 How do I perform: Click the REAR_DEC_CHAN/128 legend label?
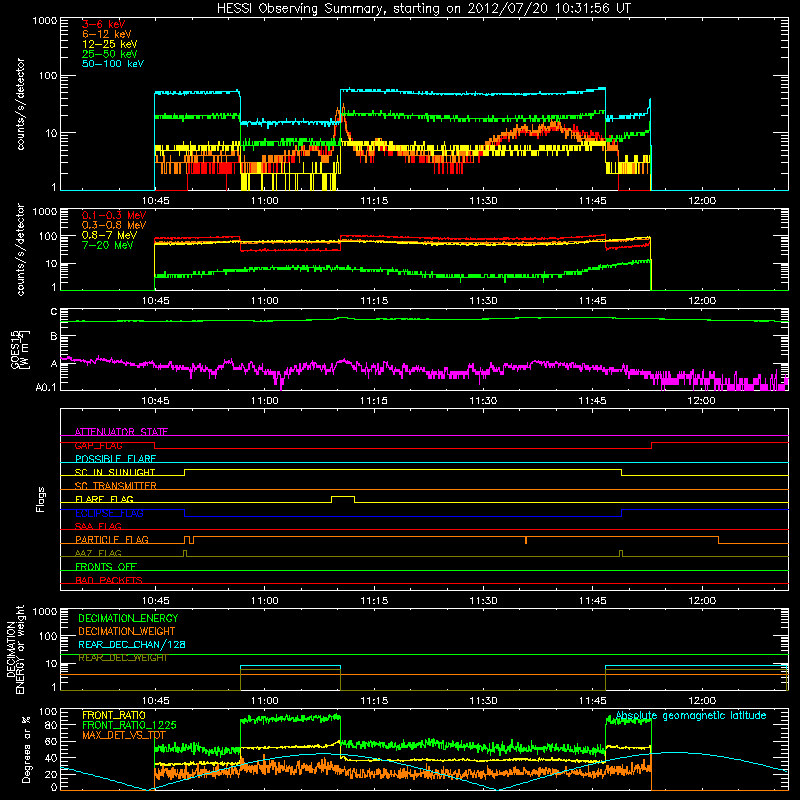point(132,644)
